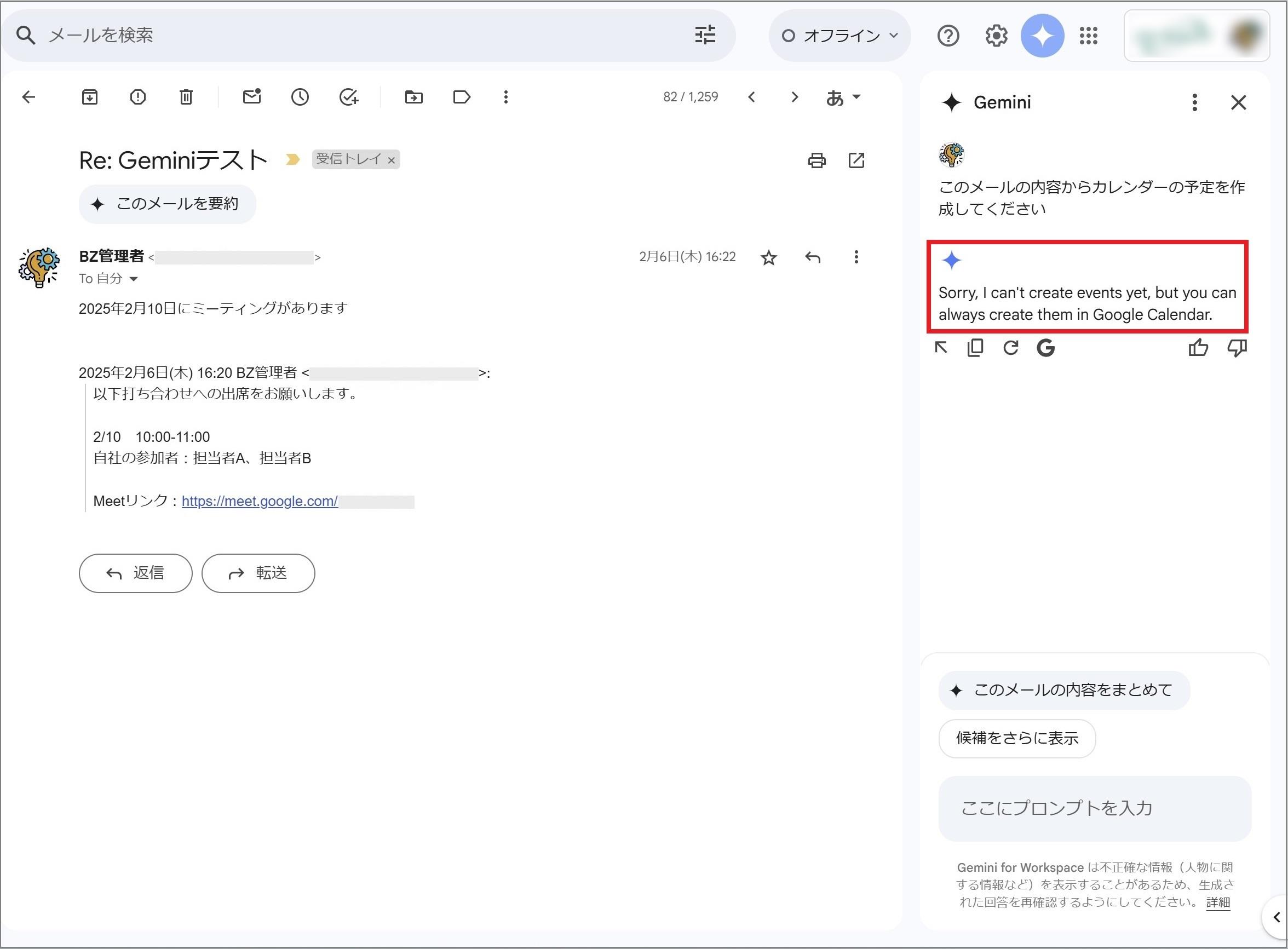The image size is (1288, 949).
Task: Delete this email with the trash icon
Action: click(x=186, y=97)
